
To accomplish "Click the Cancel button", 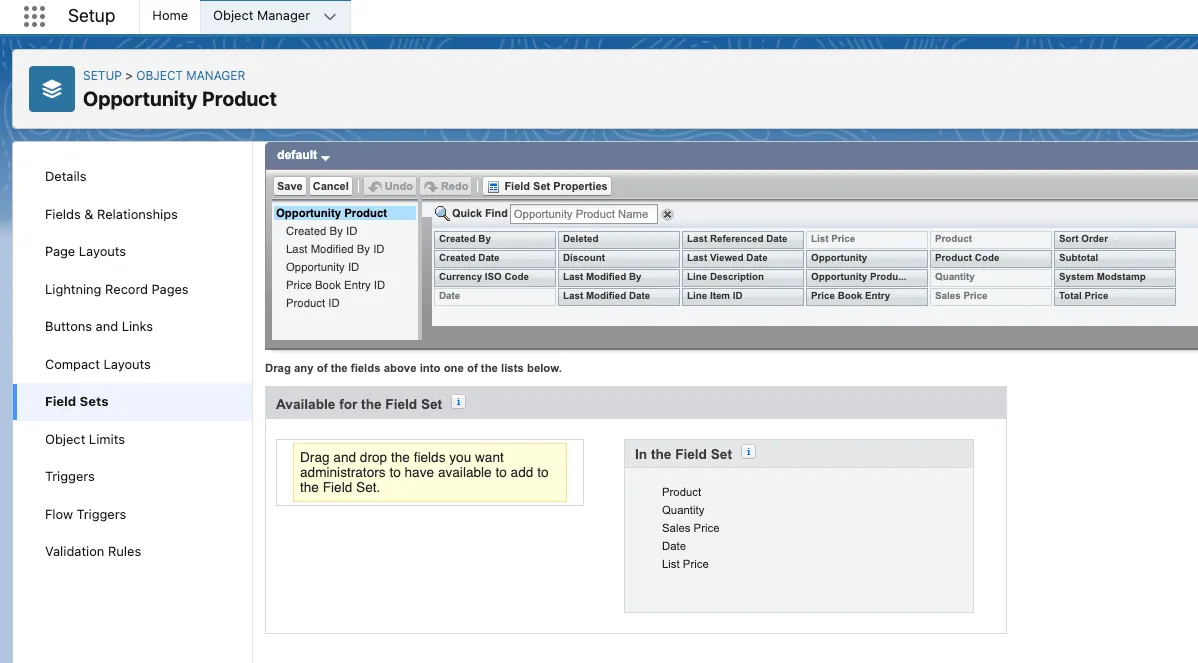I will tap(330, 186).
